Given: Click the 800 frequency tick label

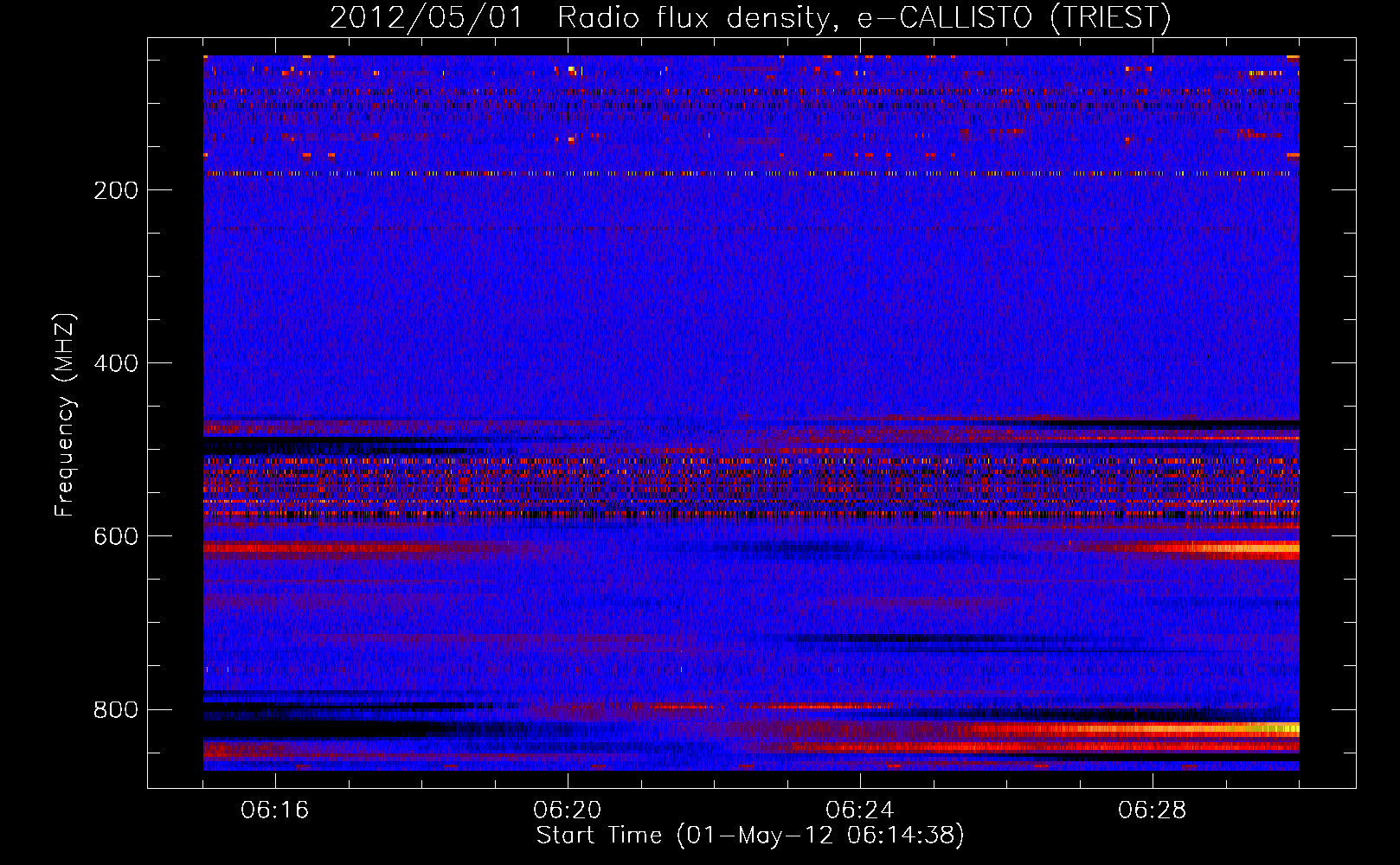Looking at the screenshot, I should click(116, 710).
